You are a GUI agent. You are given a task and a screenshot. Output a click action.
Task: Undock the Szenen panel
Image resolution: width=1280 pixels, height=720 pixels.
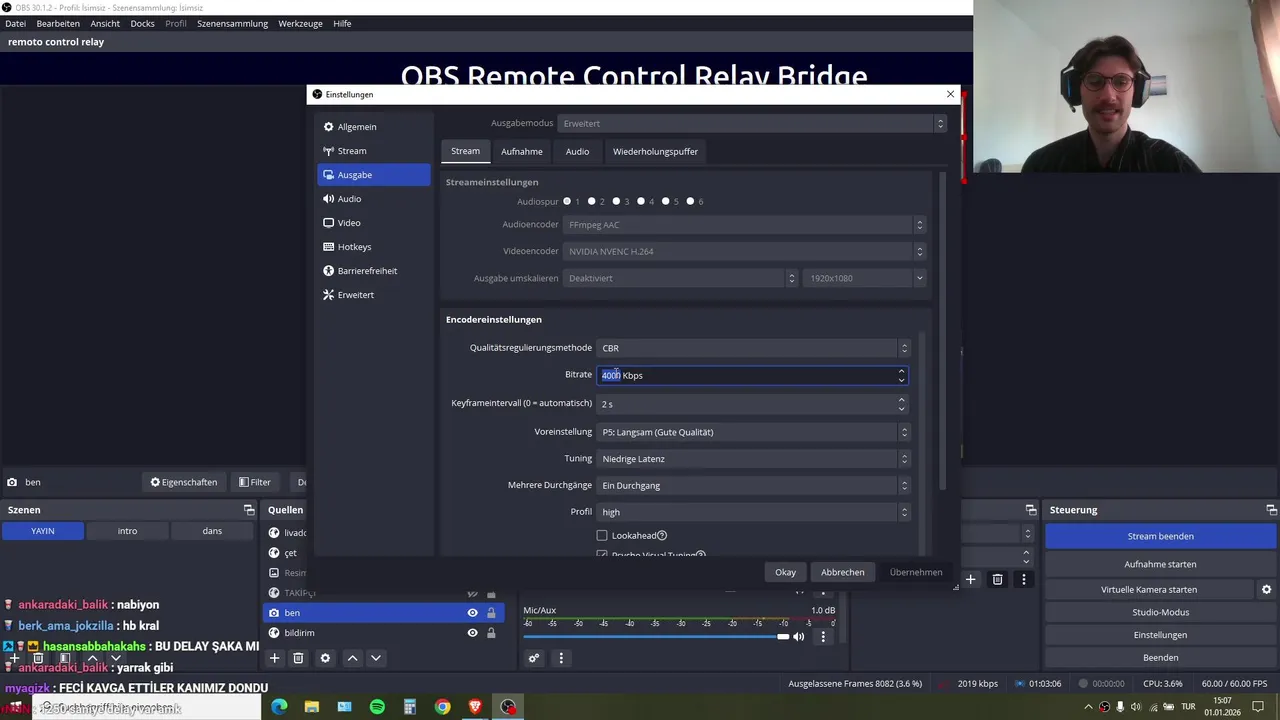[x=249, y=510]
